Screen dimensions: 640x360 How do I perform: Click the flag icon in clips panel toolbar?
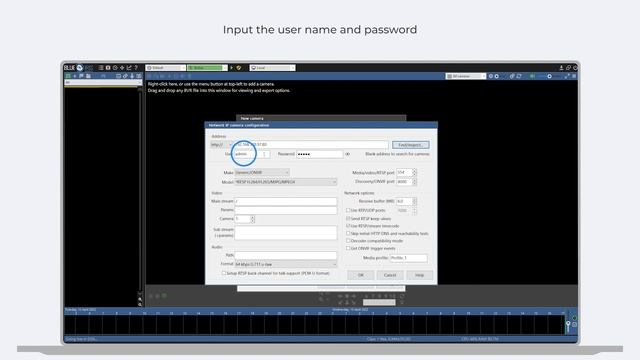coord(81,76)
